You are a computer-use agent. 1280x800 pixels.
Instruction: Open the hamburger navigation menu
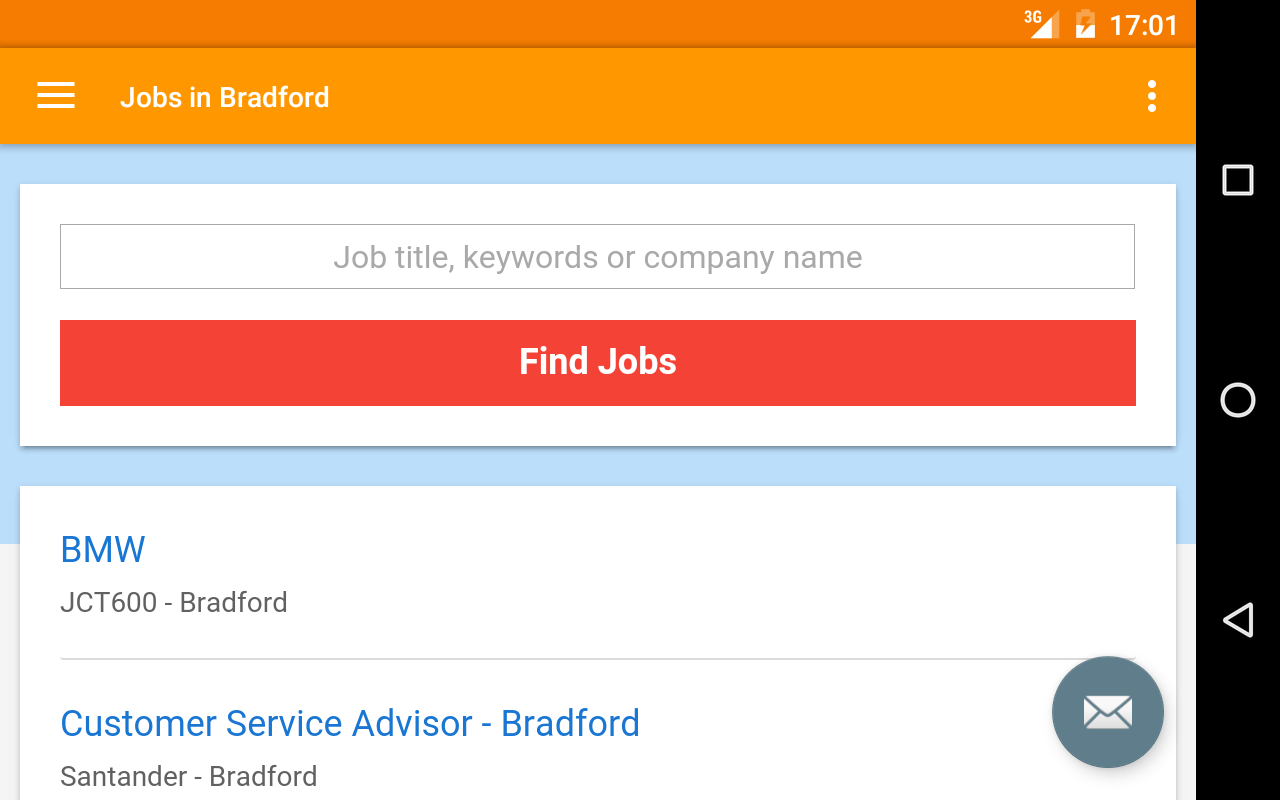tap(56, 96)
